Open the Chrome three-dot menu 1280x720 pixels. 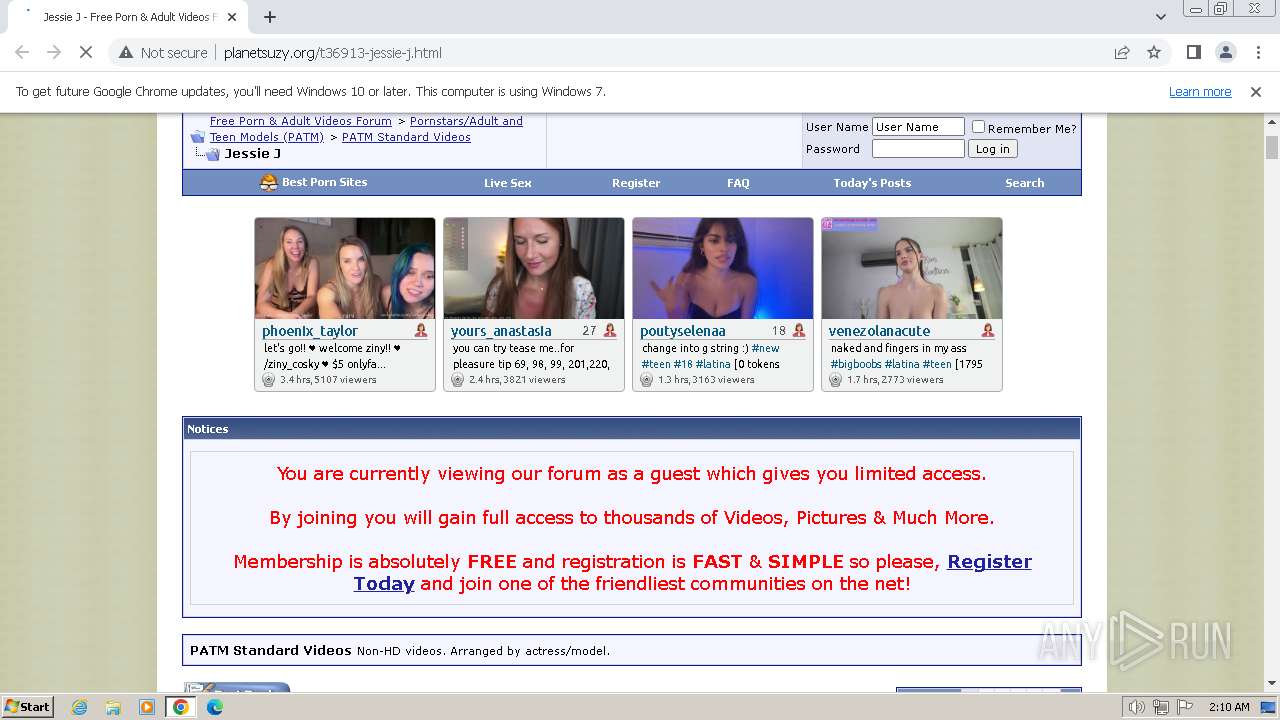(x=1257, y=52)
